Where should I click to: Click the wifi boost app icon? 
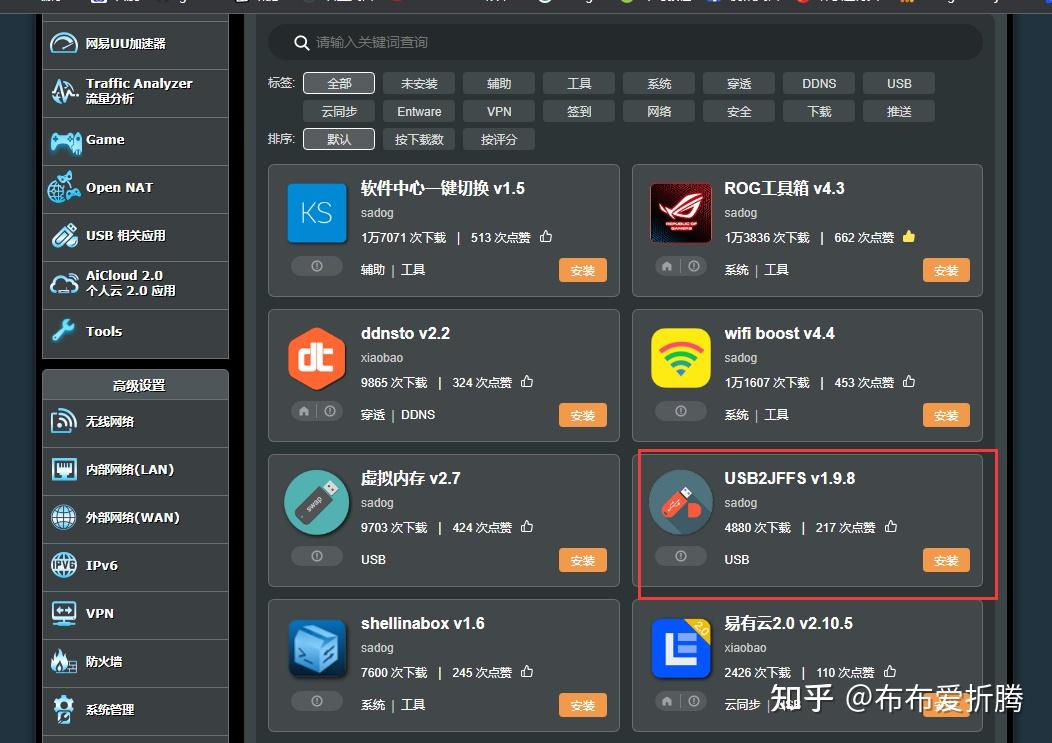680,358
